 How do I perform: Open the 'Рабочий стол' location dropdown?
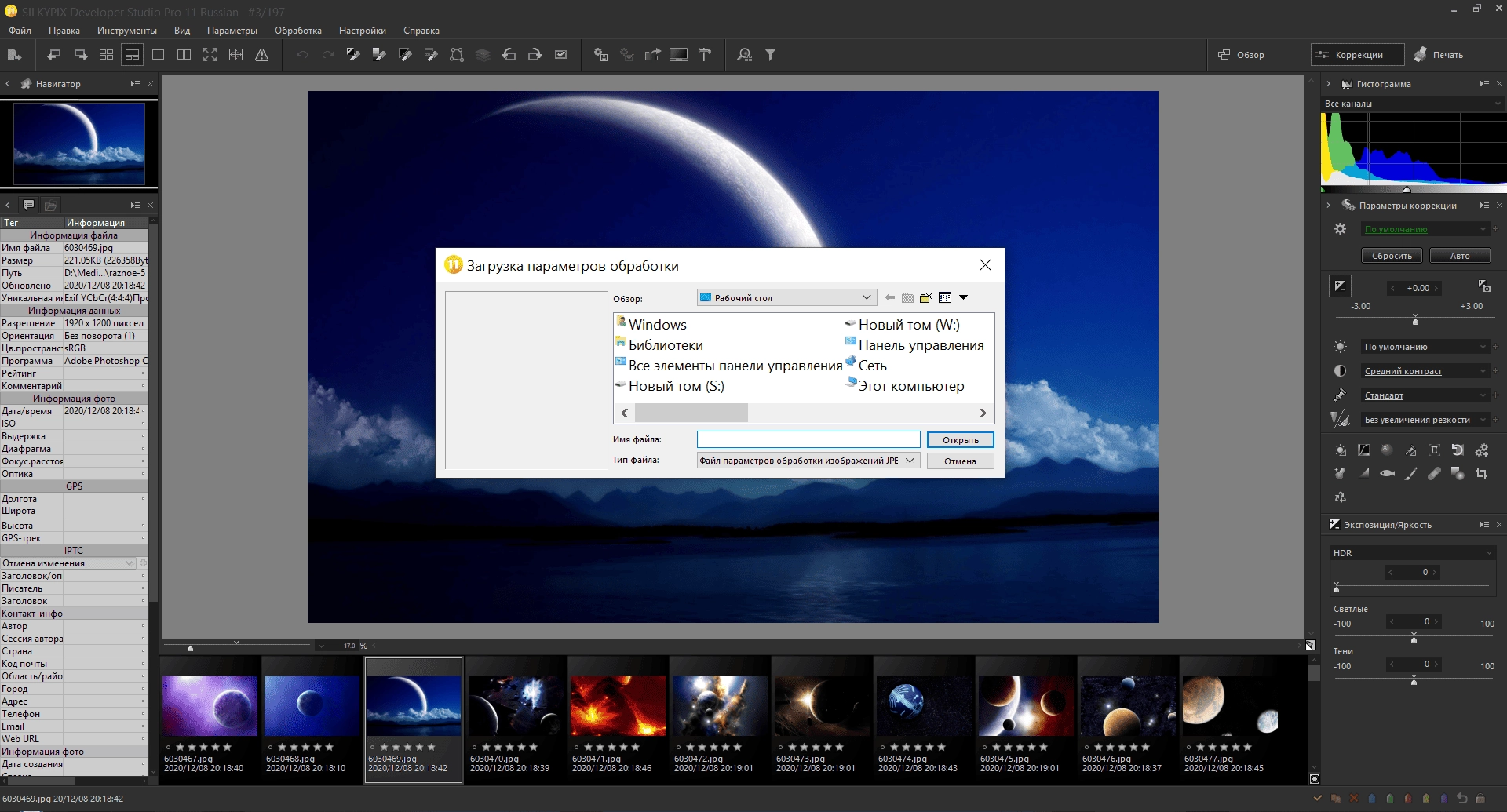coord(786,298)
